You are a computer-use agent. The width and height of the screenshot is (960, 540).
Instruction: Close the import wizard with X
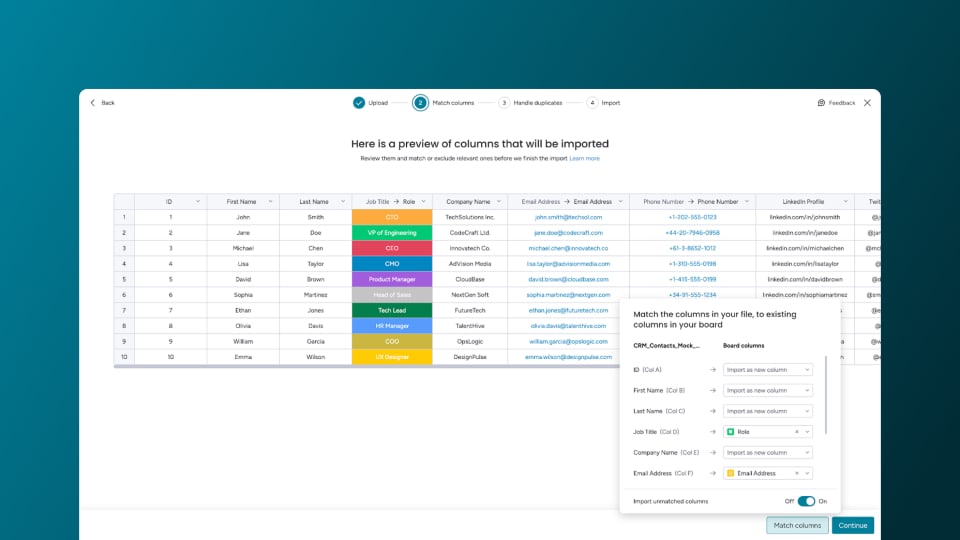click(868, 103)
